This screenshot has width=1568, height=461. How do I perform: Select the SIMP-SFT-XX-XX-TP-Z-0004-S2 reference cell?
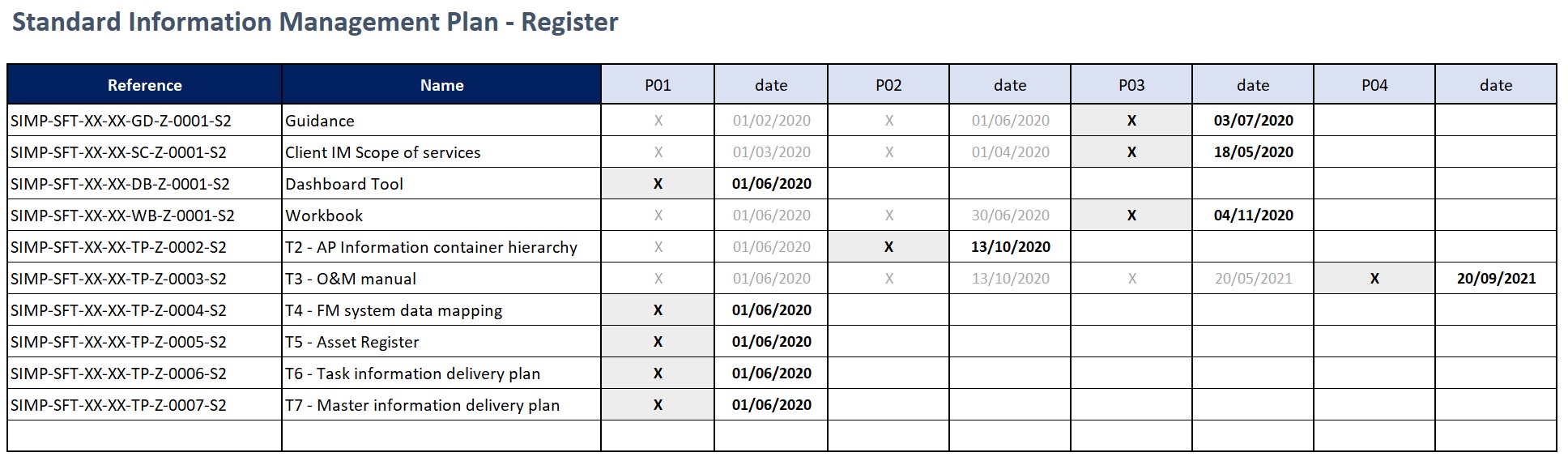point(119,310)
